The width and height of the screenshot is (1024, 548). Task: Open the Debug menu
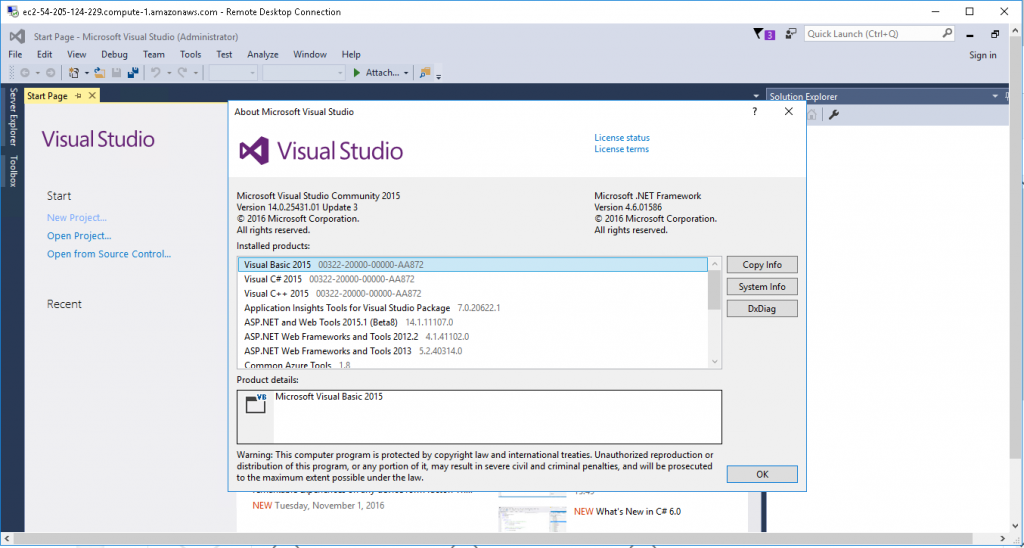[x=114, y=54]
